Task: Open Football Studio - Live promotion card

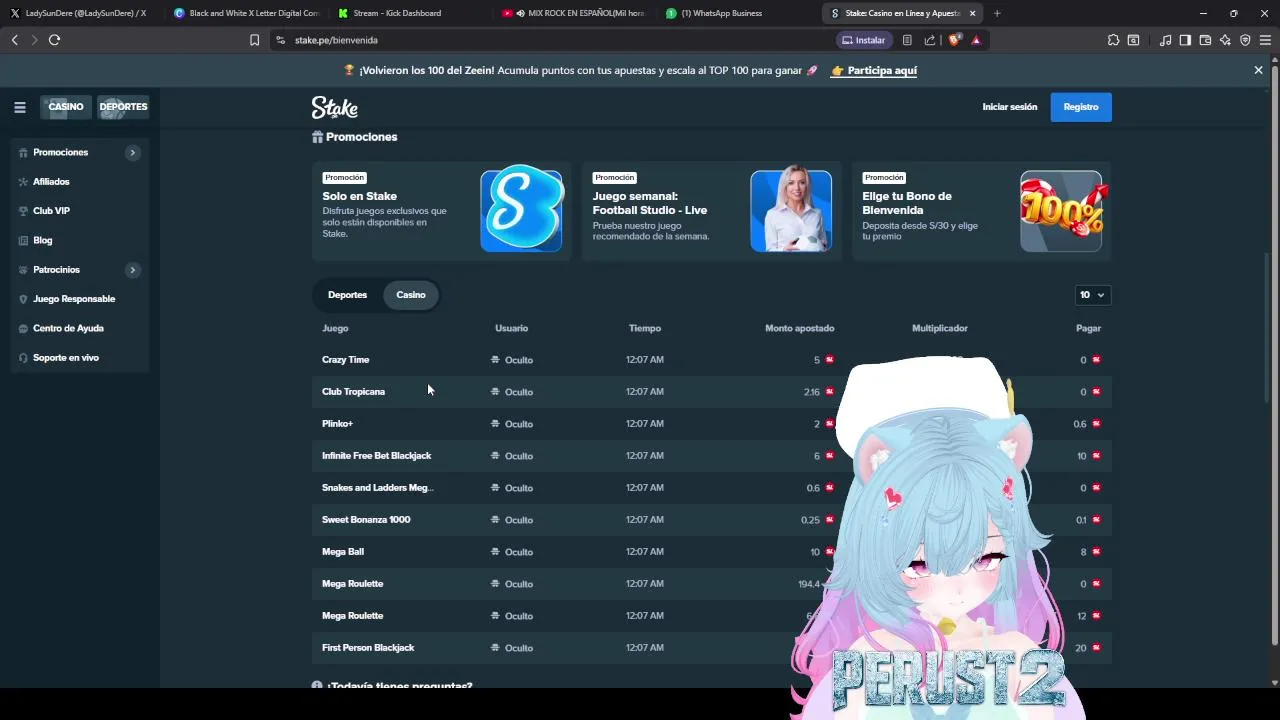Action: click(x=711, y=211)
